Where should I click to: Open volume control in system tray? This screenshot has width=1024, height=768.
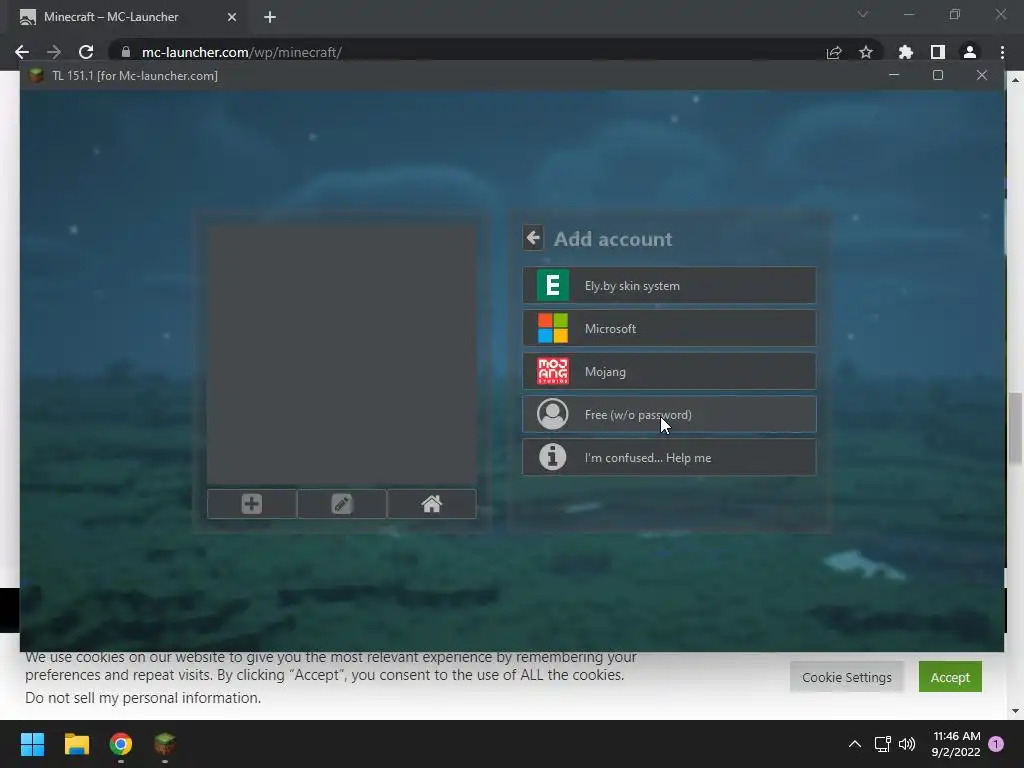[907, 744]
